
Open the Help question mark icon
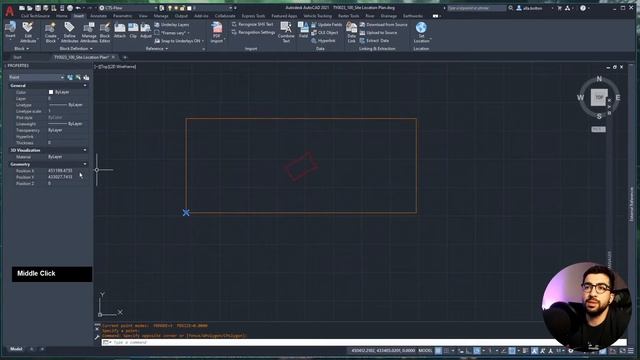click(x=583, y=8)
